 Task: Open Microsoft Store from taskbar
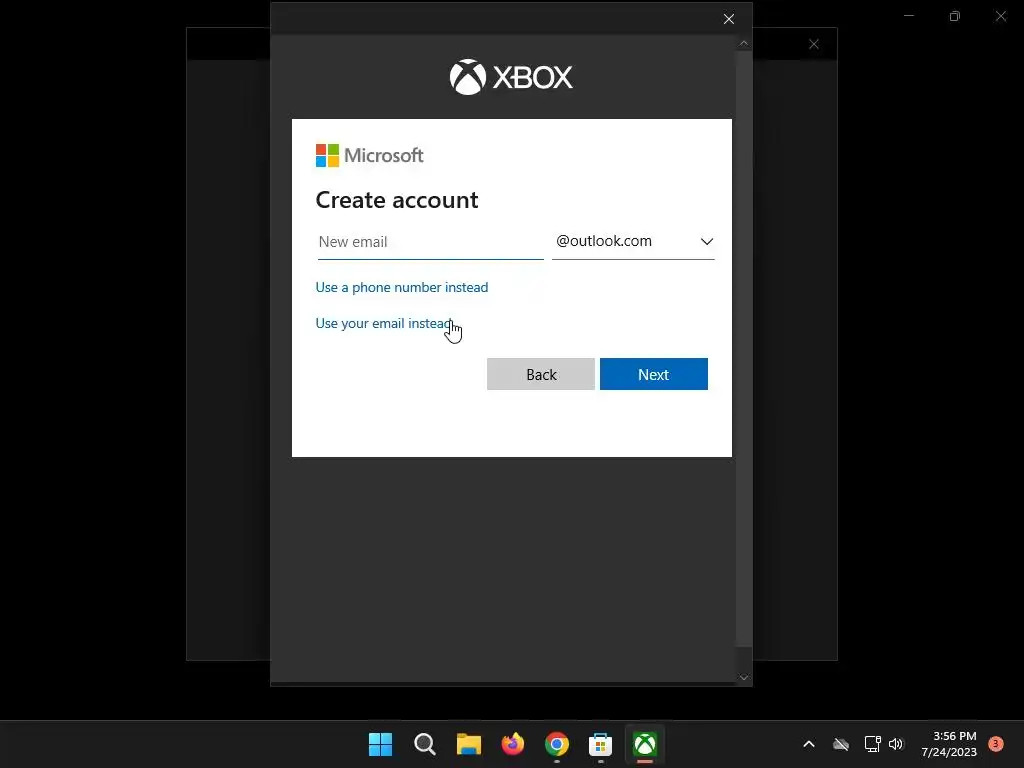pyautogui.click(x=600, y=744)
